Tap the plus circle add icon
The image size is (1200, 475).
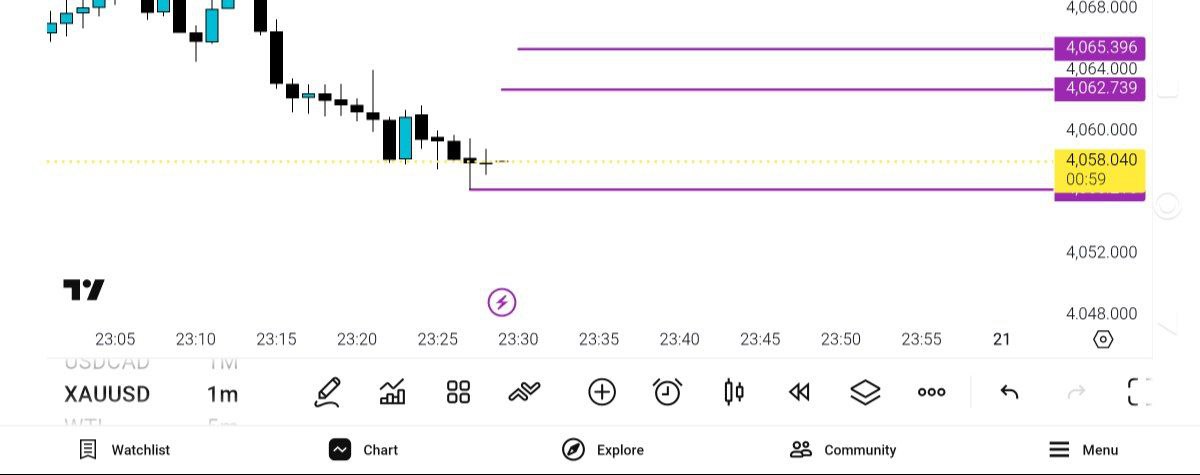[x=602, y=392]
